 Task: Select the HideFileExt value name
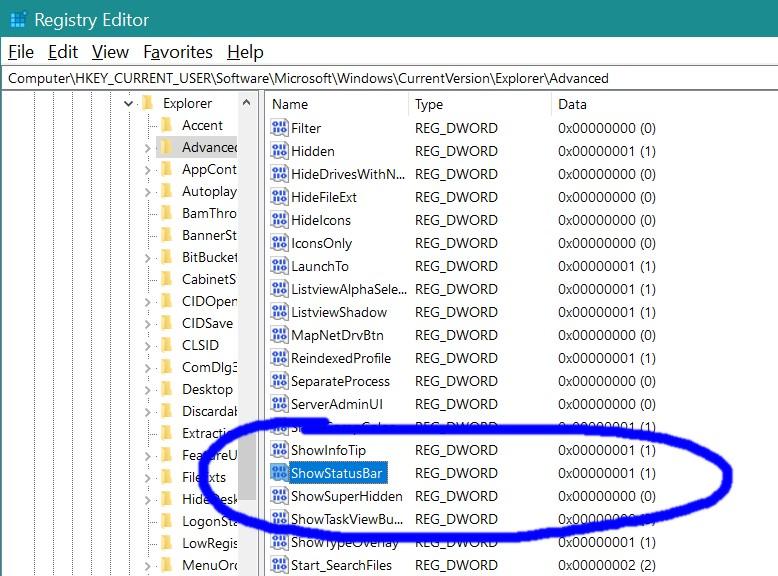[324, 197]
